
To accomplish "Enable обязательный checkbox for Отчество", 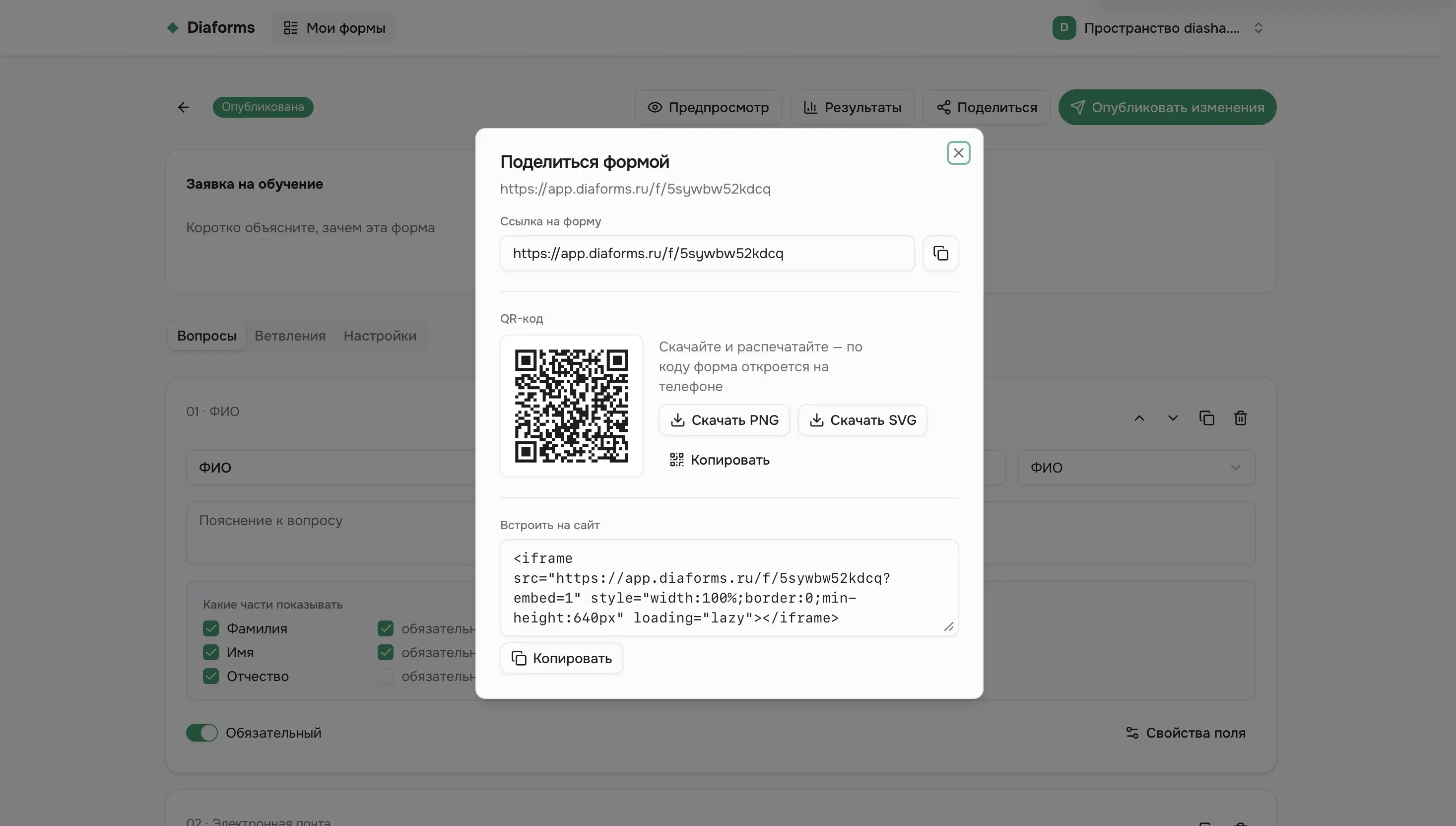I will tap(386, 676).
